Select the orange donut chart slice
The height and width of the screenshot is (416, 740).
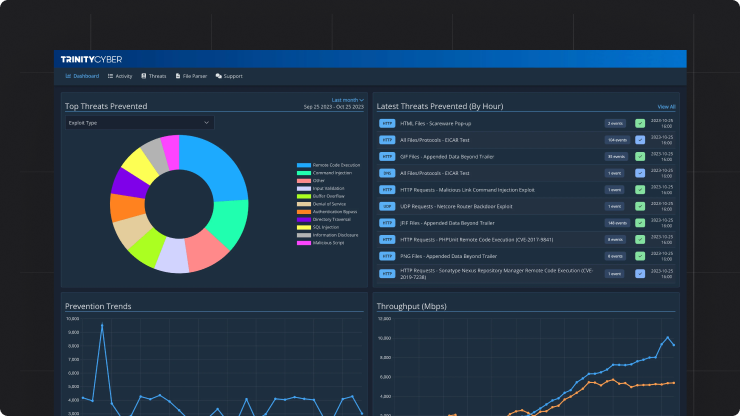tap(127, 207)
